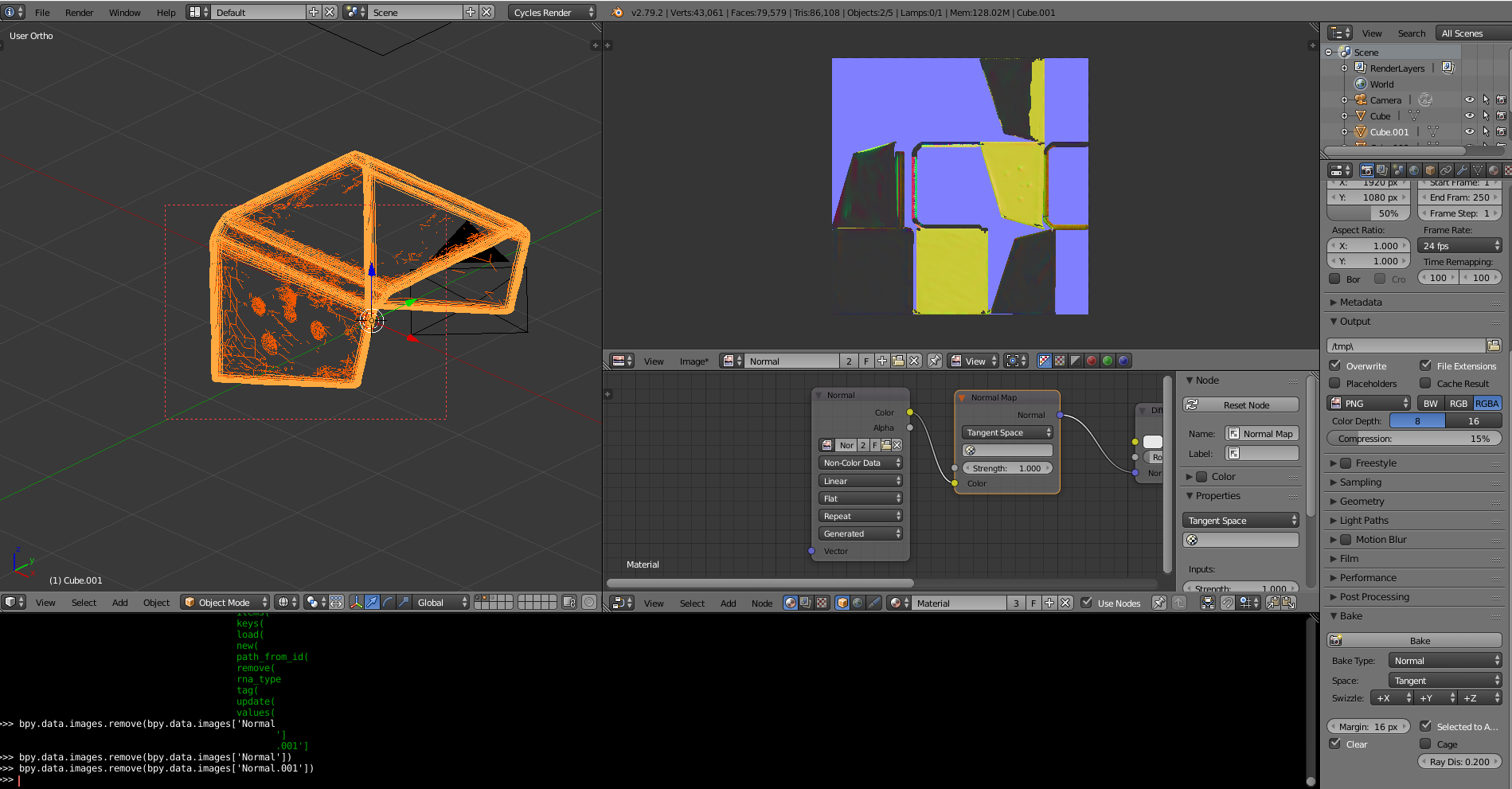
Task: Adjust the Normal Map node Strength slider
Action: (1007, 468)
